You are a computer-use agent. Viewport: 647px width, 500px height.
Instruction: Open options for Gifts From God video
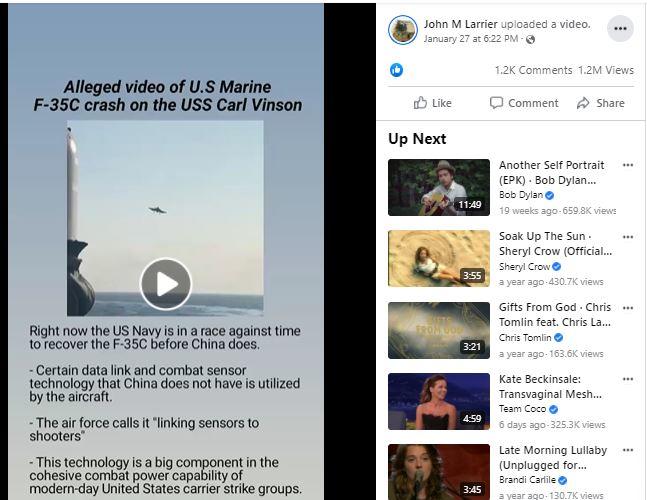point(628,308)
